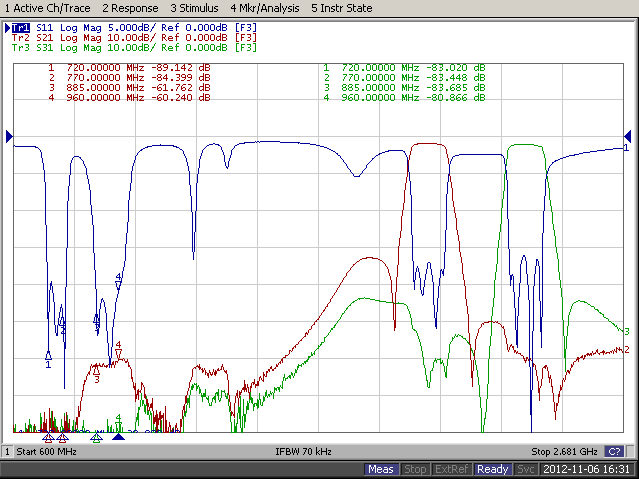Open the Instr State menu
The width and height of the screenshot is (639, 479).
342,8
